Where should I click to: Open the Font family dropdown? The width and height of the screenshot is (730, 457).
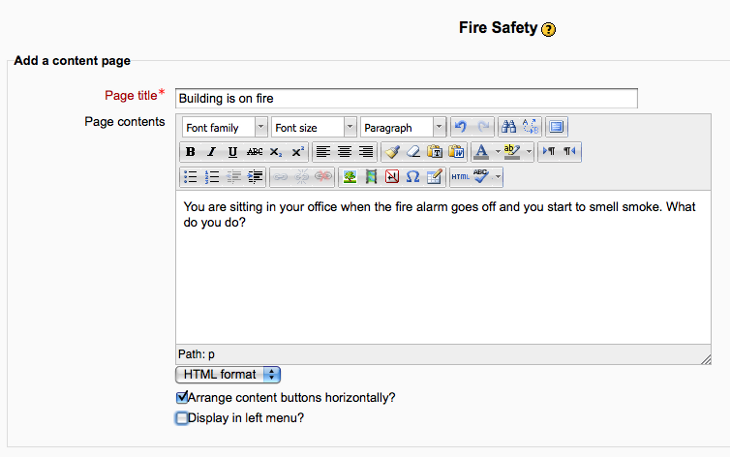click(x=224, y=127)
